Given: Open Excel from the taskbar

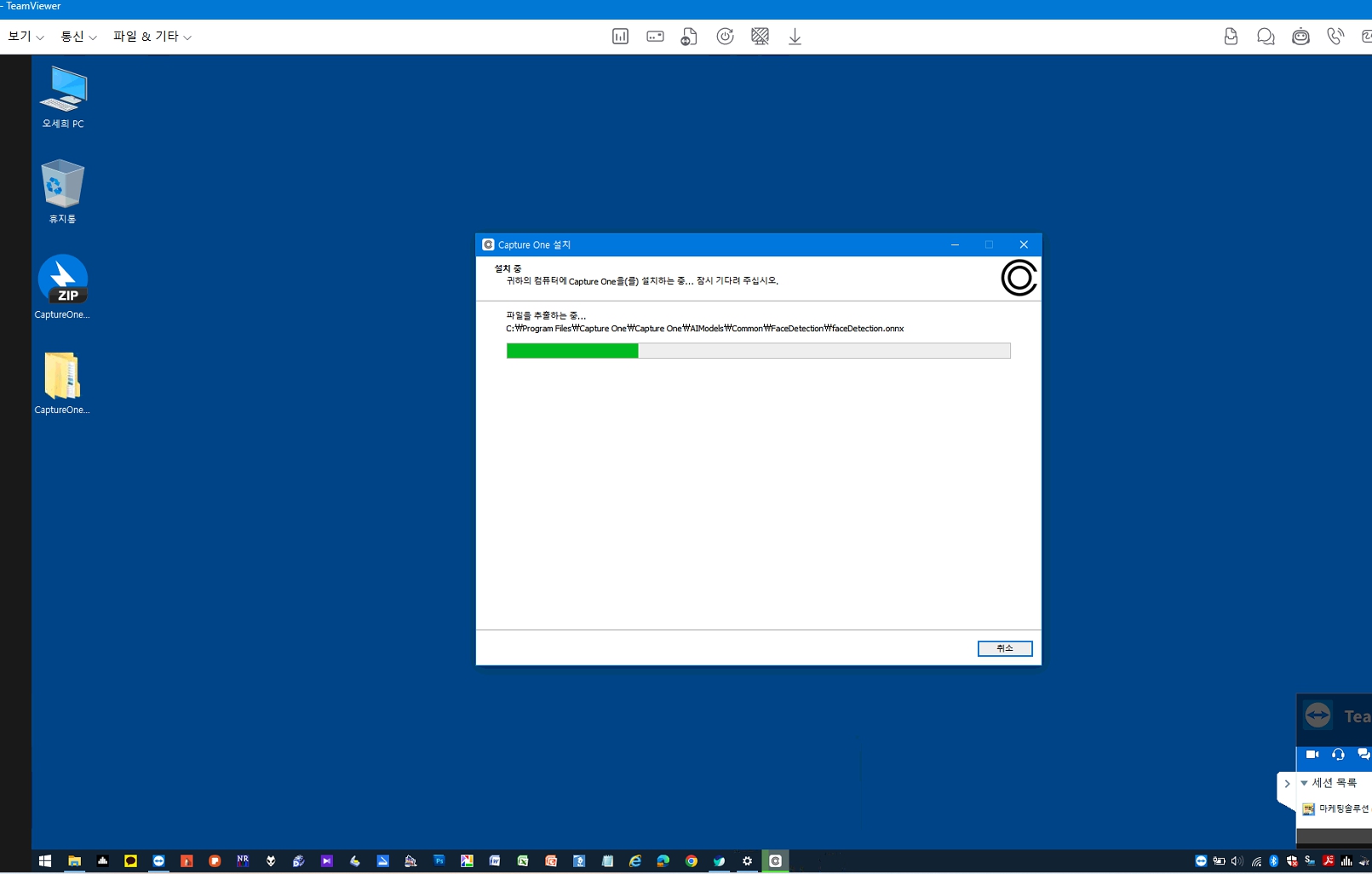Looking at the screenshot, I should [x=523, y=861].
